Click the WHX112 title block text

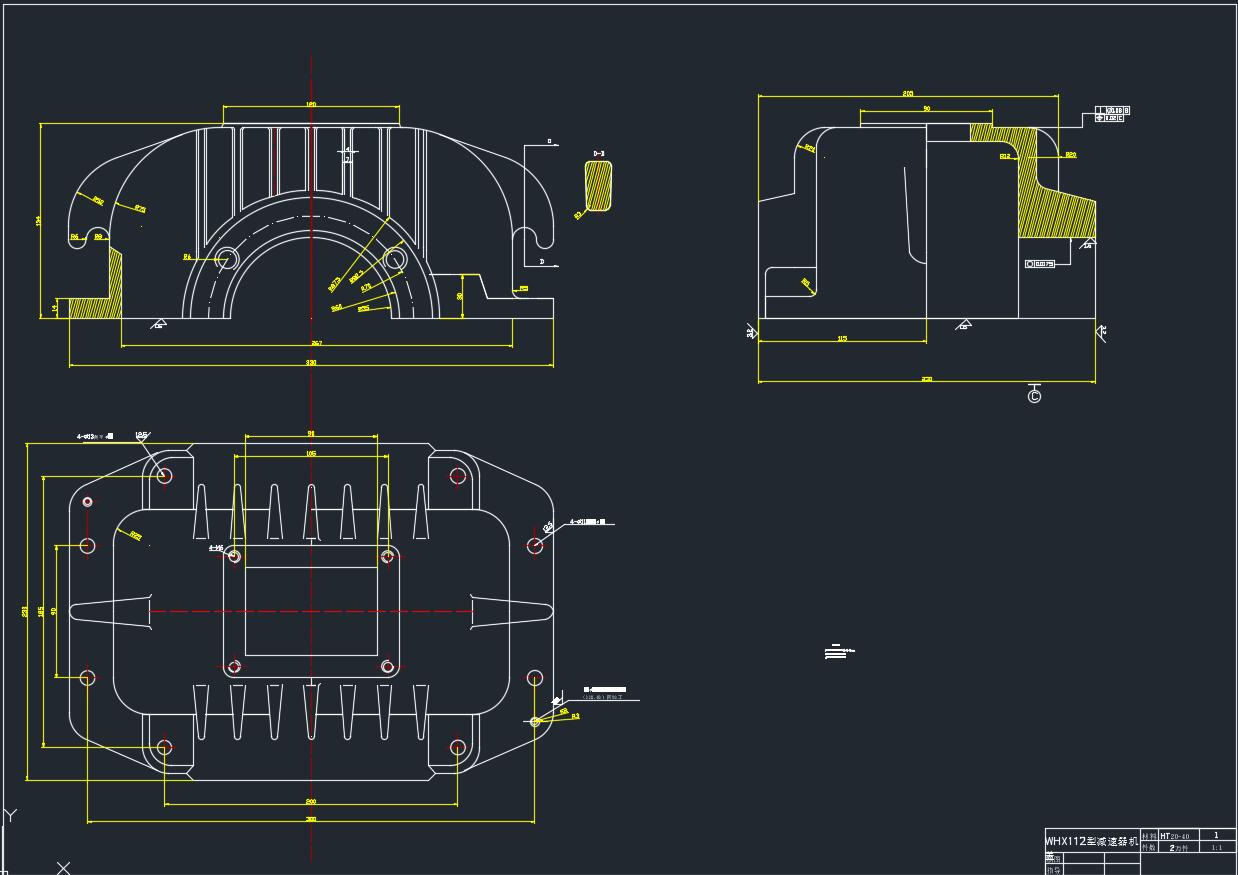(1091, 842)
